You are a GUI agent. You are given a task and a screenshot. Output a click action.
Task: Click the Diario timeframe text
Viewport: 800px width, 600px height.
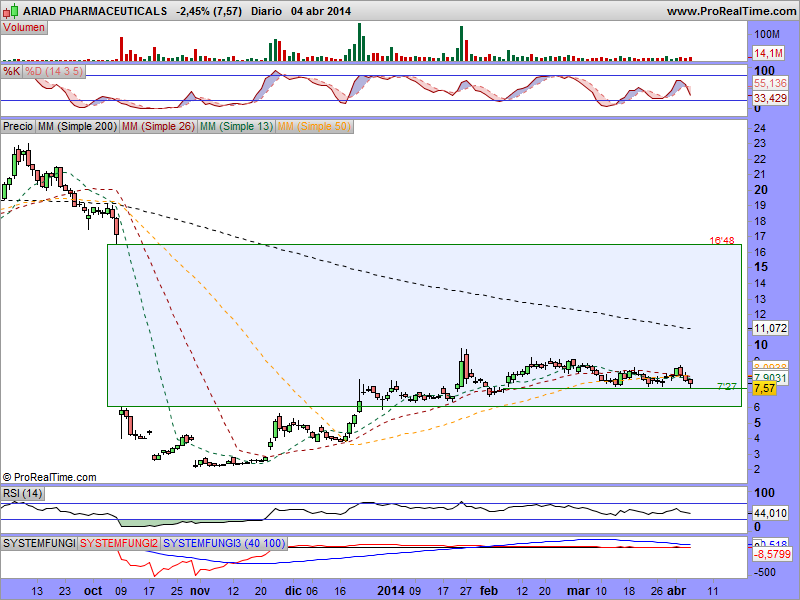click(266, 11)
